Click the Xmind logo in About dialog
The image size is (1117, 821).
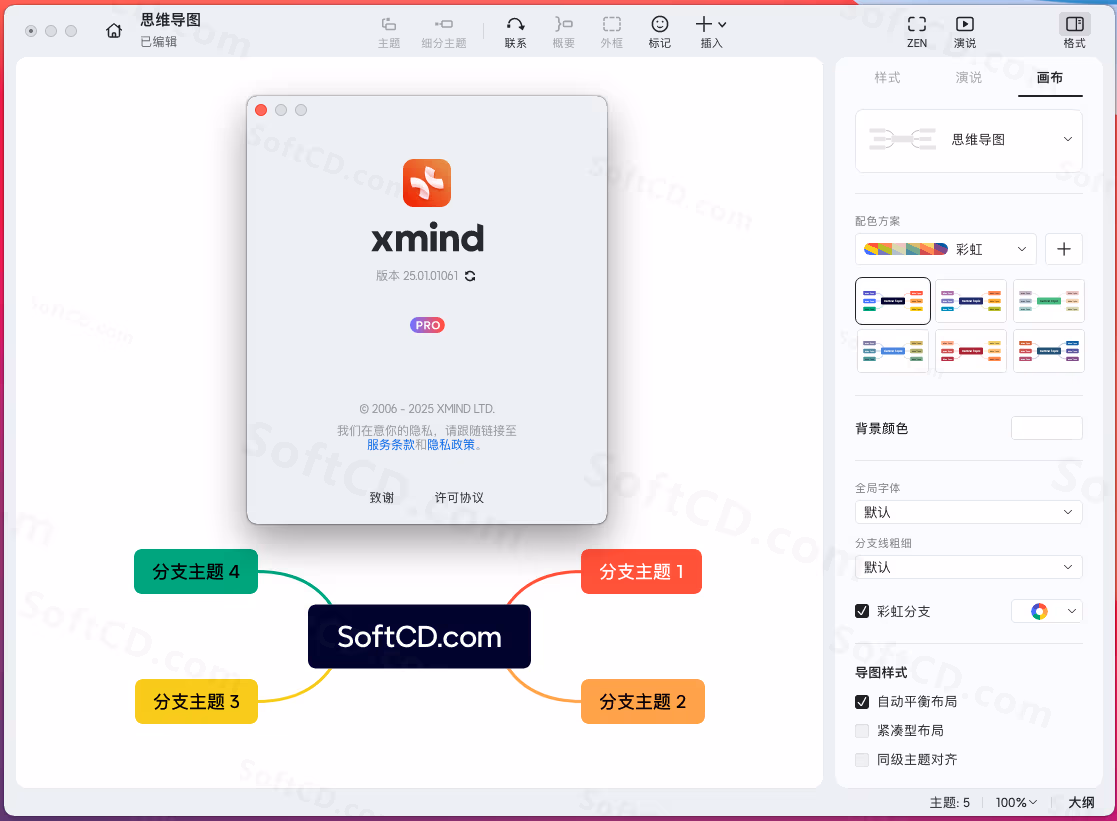click(x=427, y=183)
